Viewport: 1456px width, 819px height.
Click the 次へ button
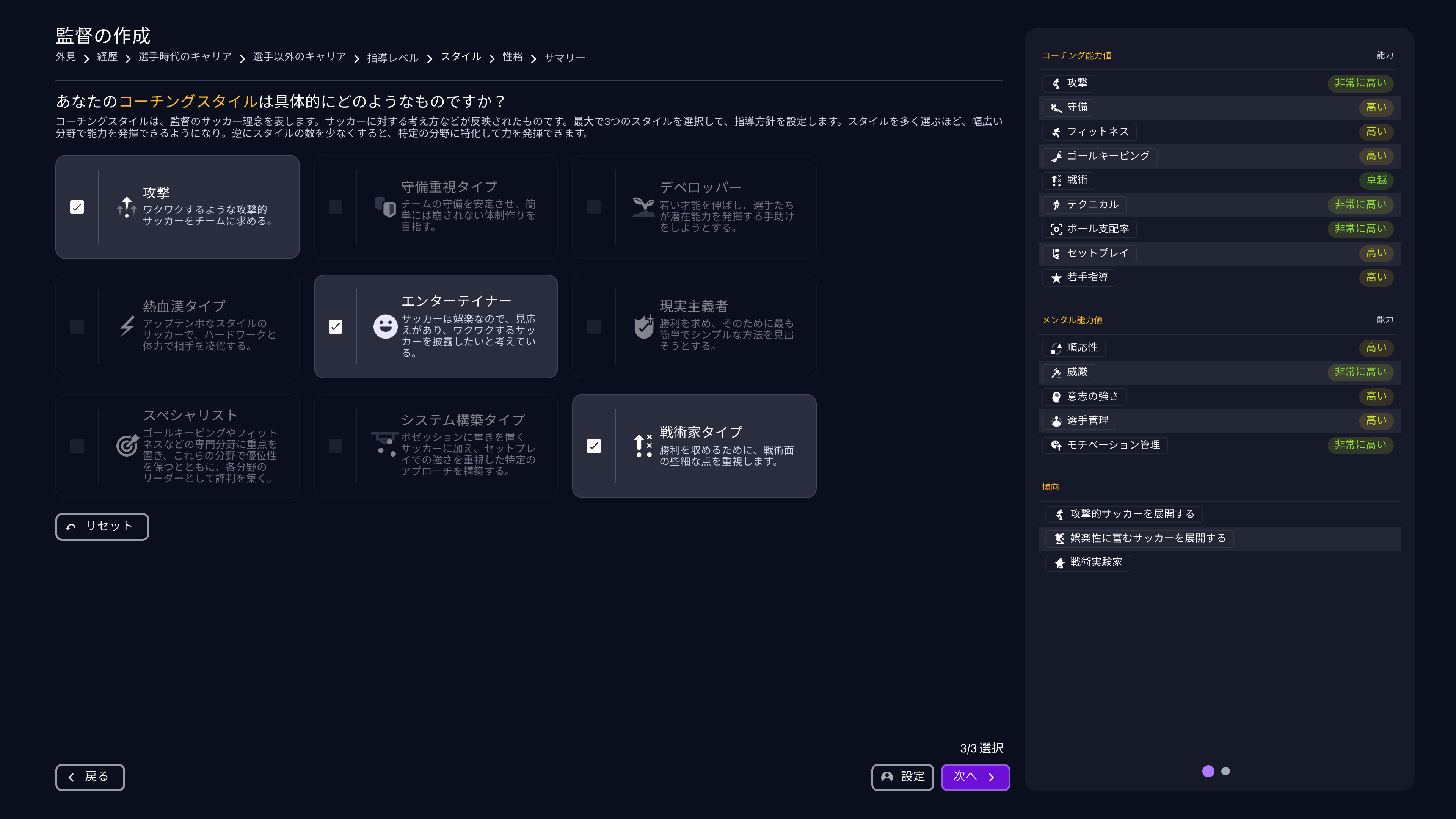975,777
